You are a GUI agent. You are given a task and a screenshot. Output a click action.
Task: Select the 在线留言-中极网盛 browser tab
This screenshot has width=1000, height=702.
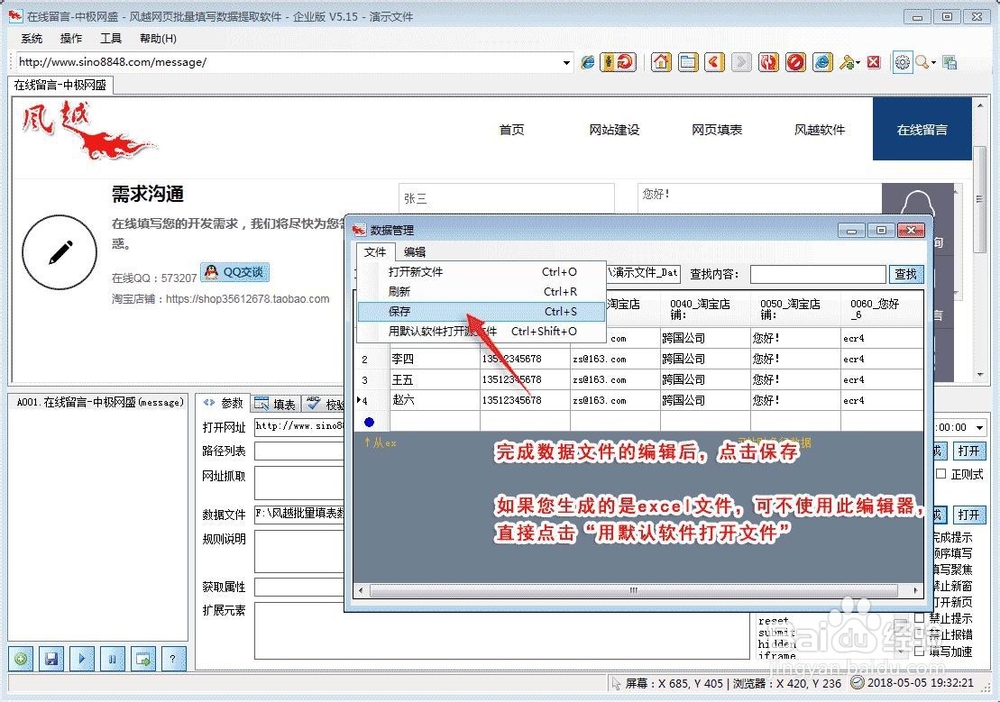click(61, 85)
